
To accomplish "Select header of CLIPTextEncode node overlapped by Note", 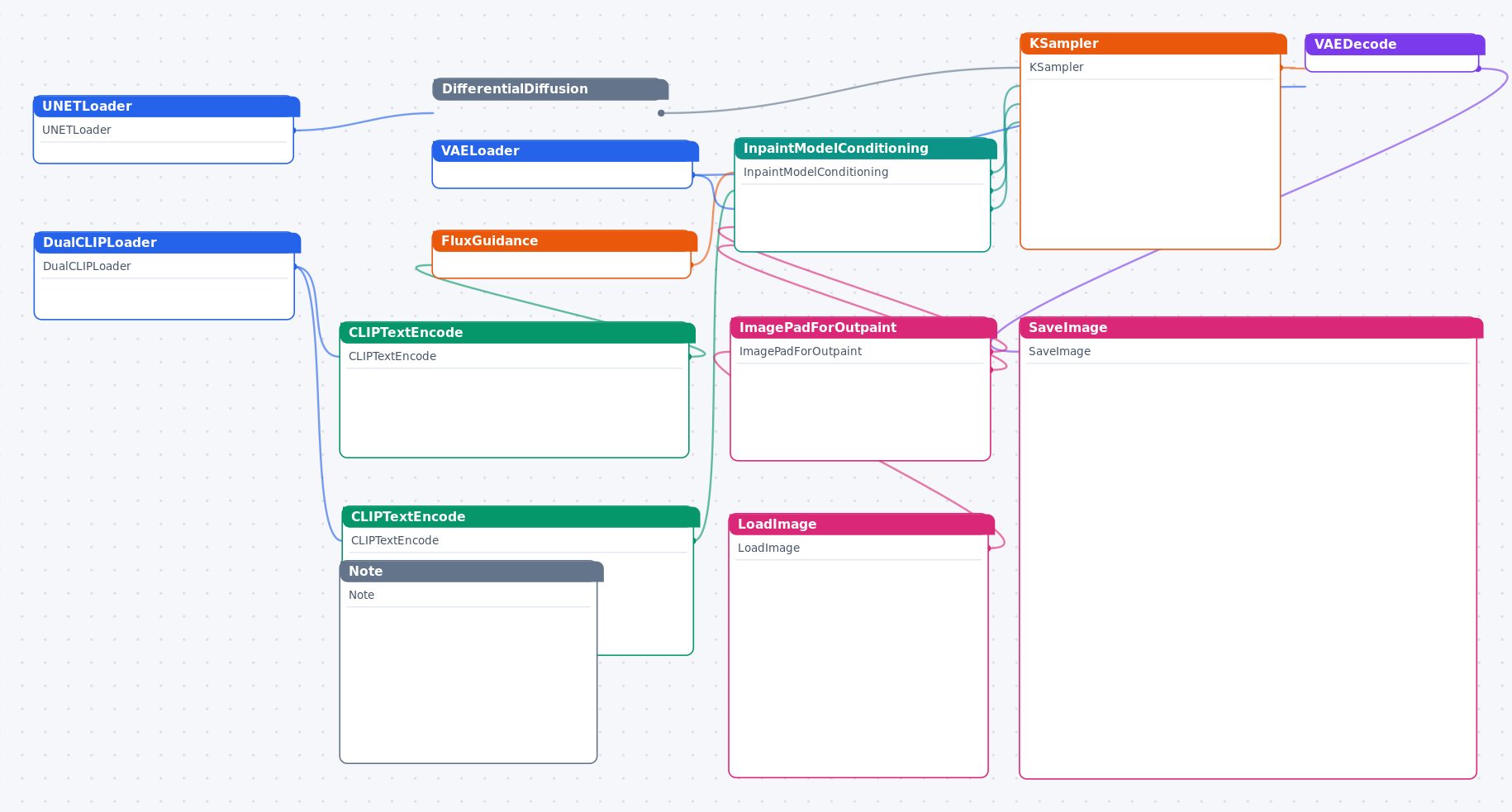I will point(521,517).
